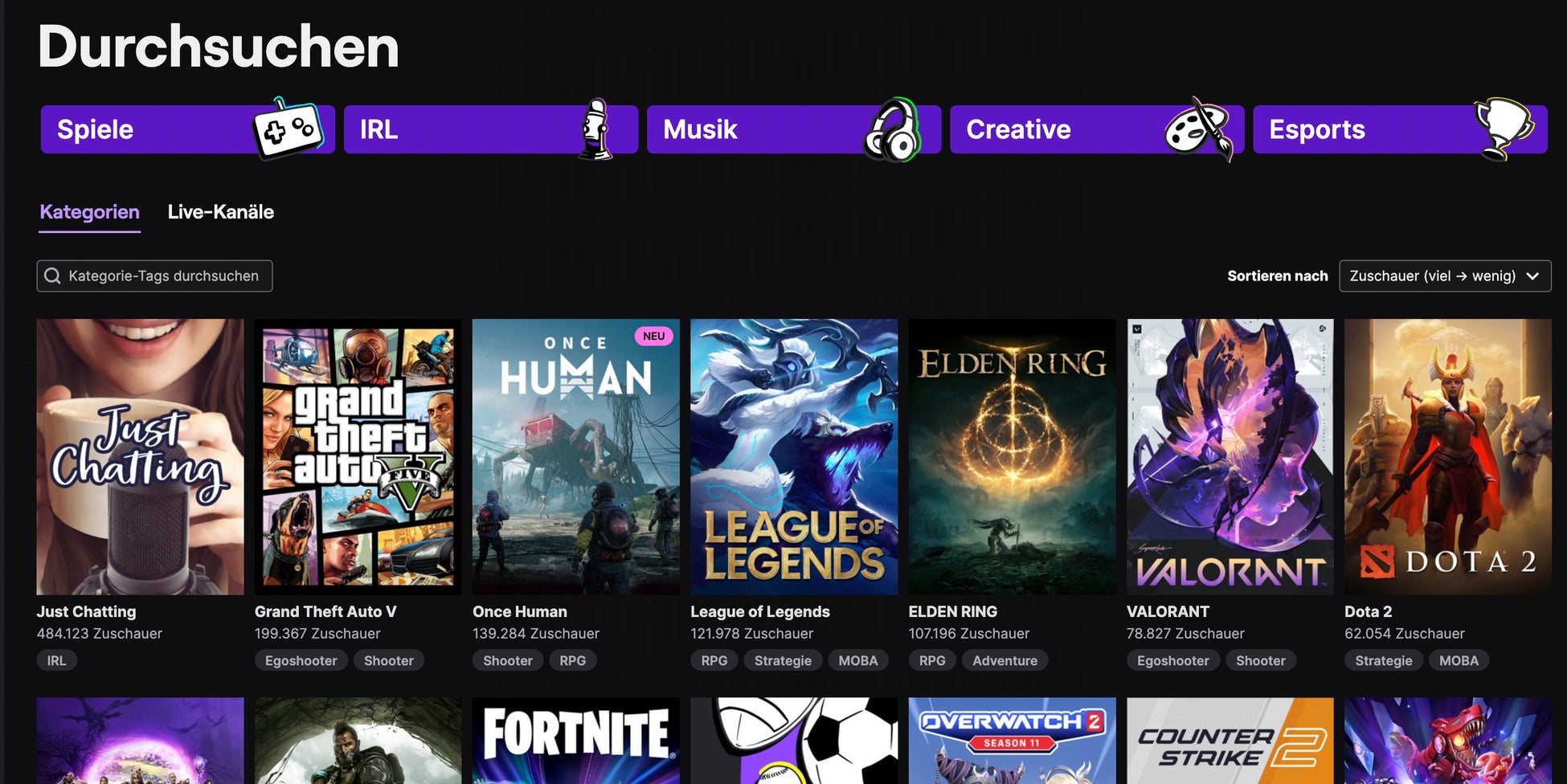This screenshot has width=1567, height=784.
Task: Click the Dota 2 title link
Action: [1369, 612]
